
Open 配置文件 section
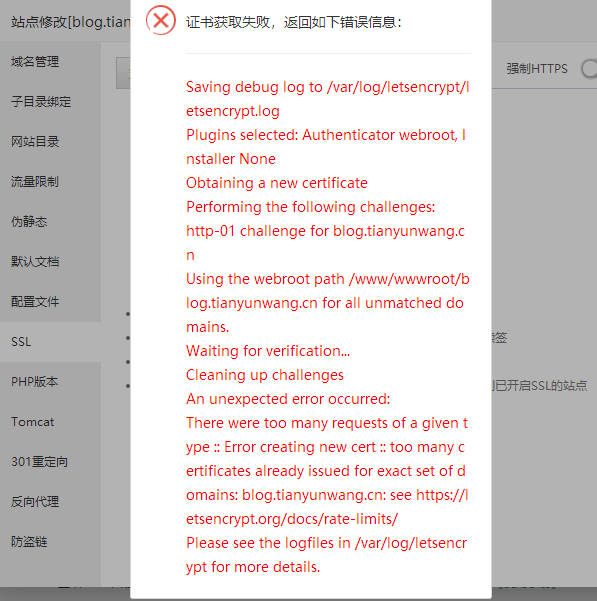[x=35, y=302]
